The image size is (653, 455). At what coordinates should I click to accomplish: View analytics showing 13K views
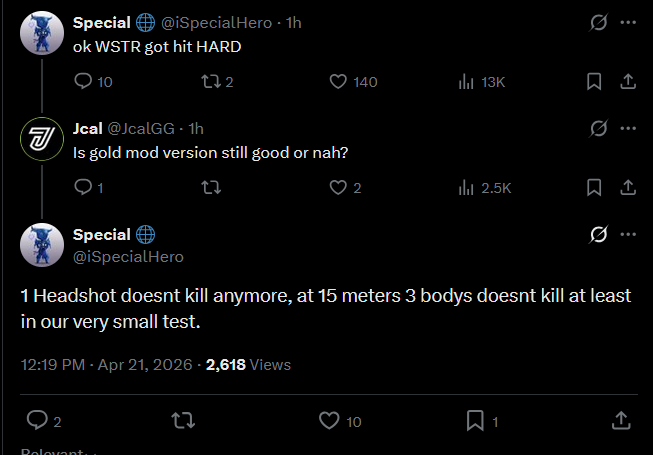465,81
